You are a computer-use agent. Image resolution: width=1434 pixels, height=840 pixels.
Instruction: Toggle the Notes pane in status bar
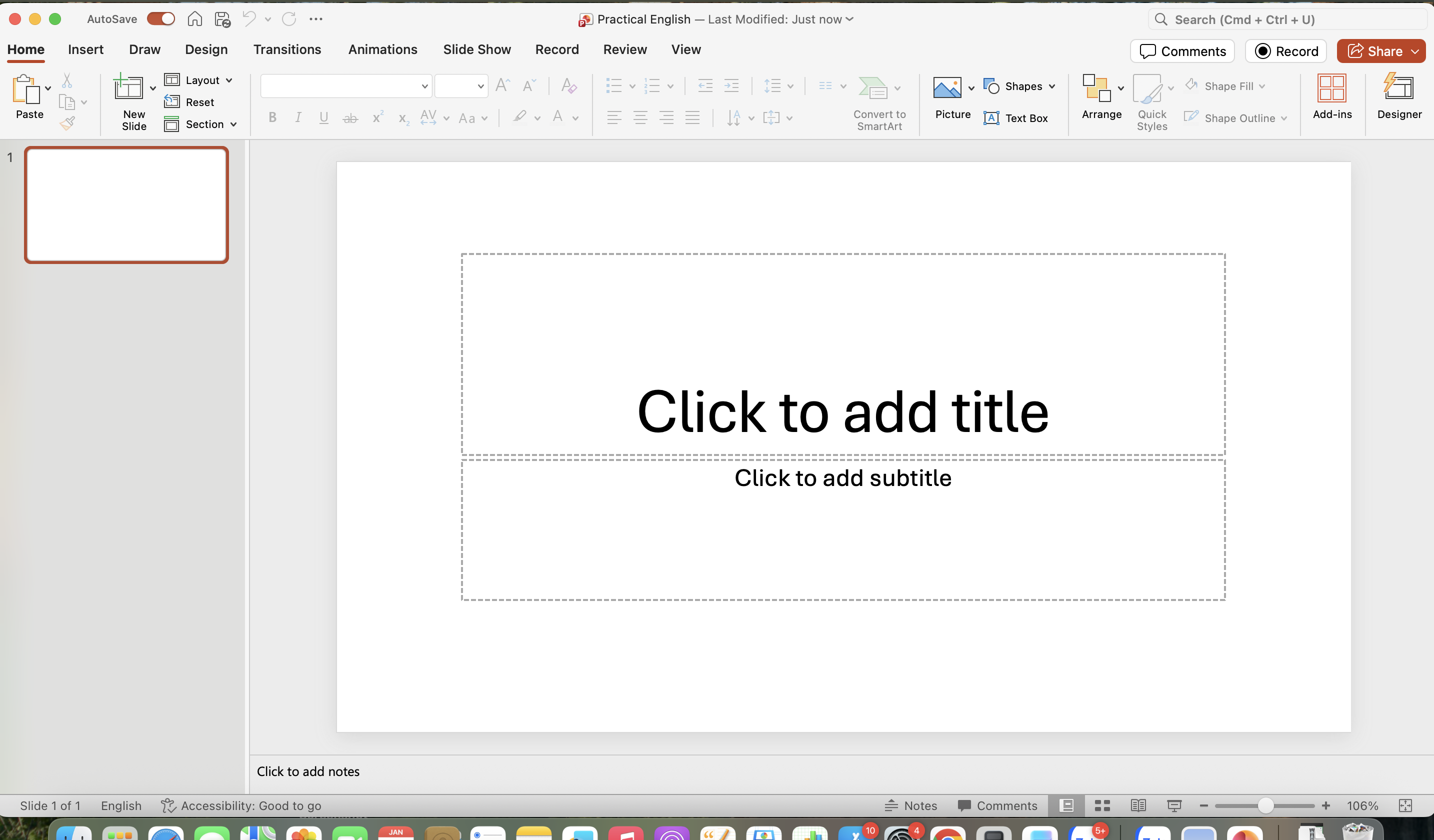(x=910, y=805)
